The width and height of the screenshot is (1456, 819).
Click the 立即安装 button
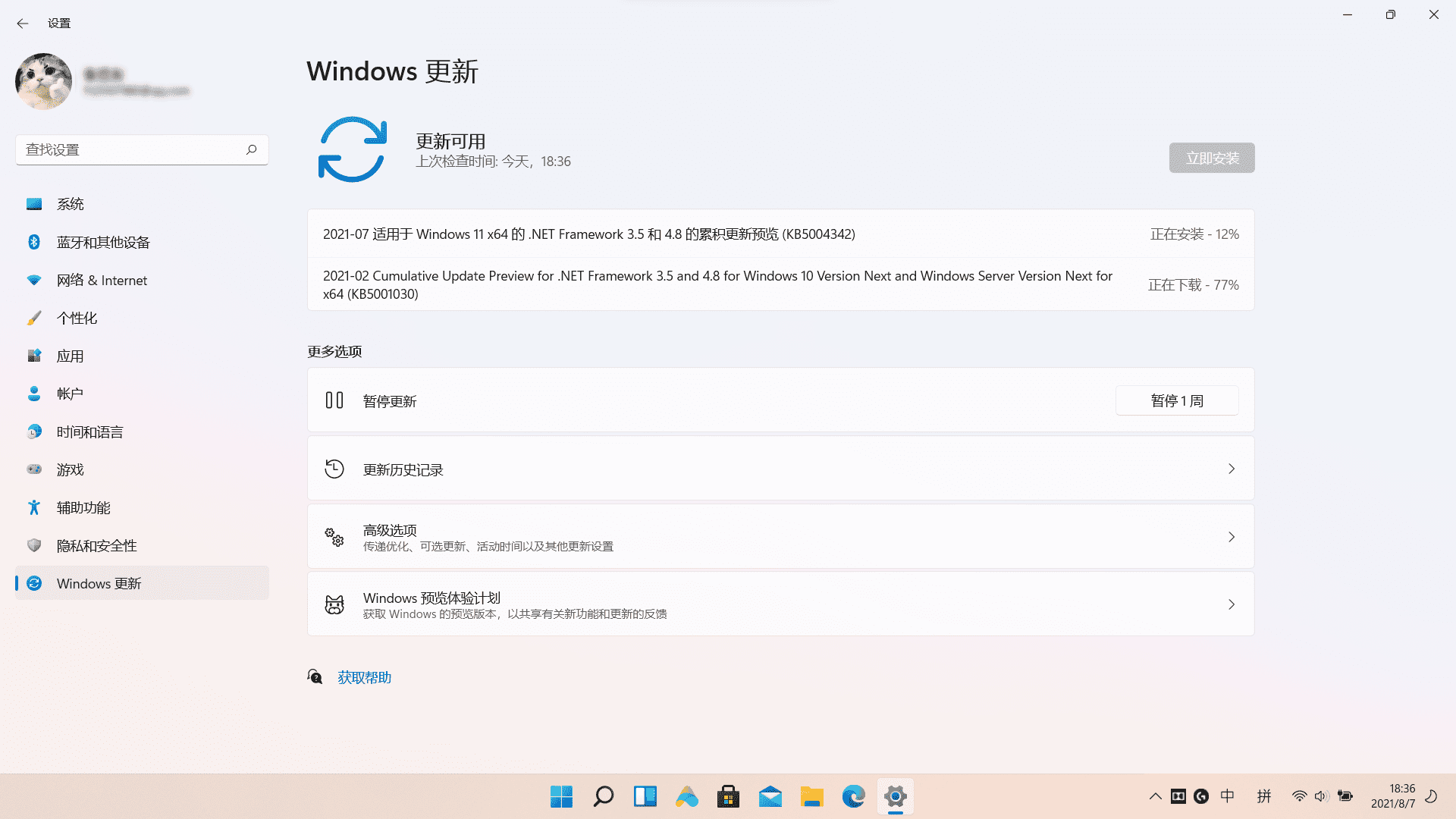pyautogui.click(x=1212, y=158)
